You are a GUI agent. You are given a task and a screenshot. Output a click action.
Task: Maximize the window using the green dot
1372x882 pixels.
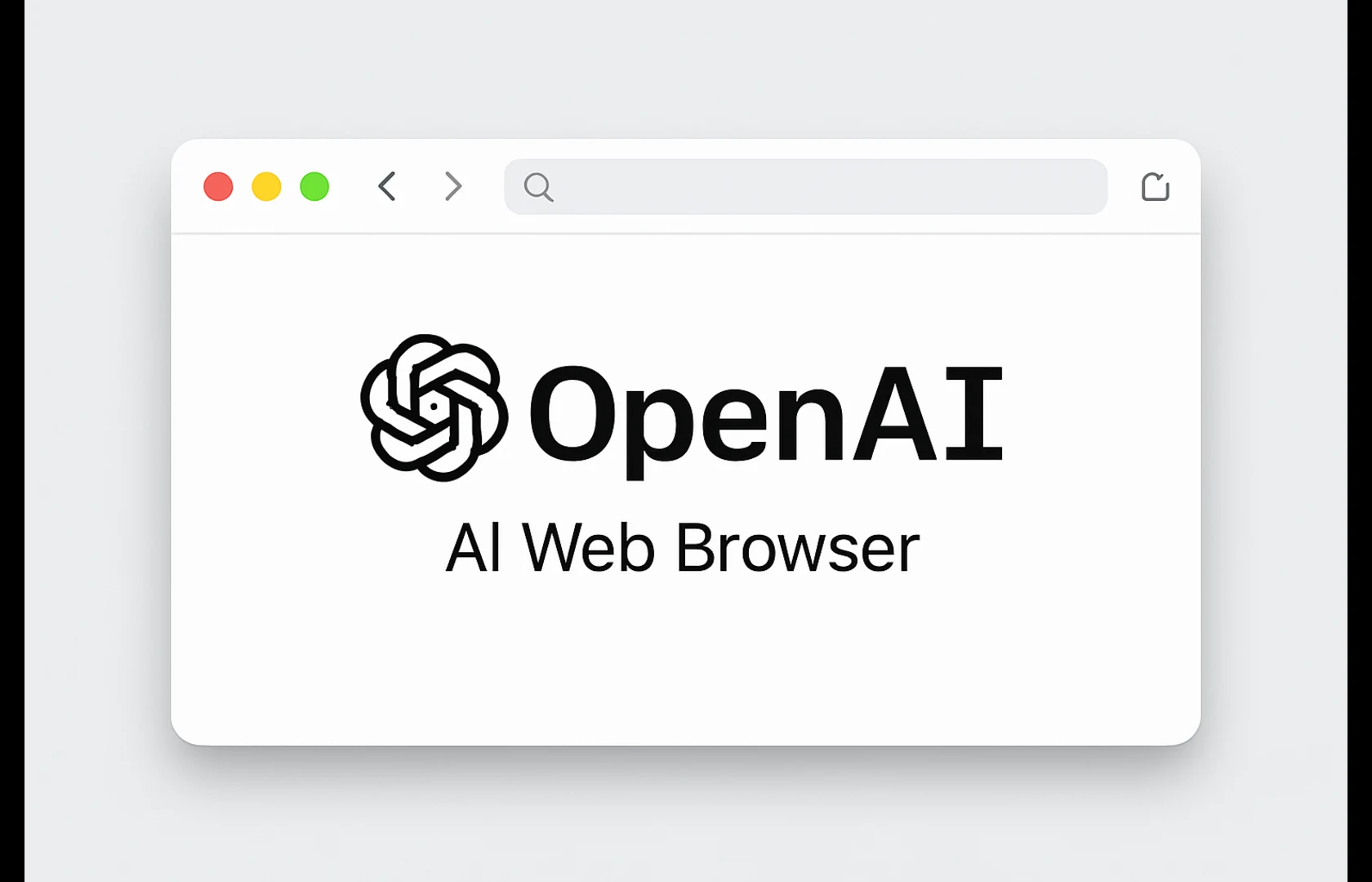point(314,186)
